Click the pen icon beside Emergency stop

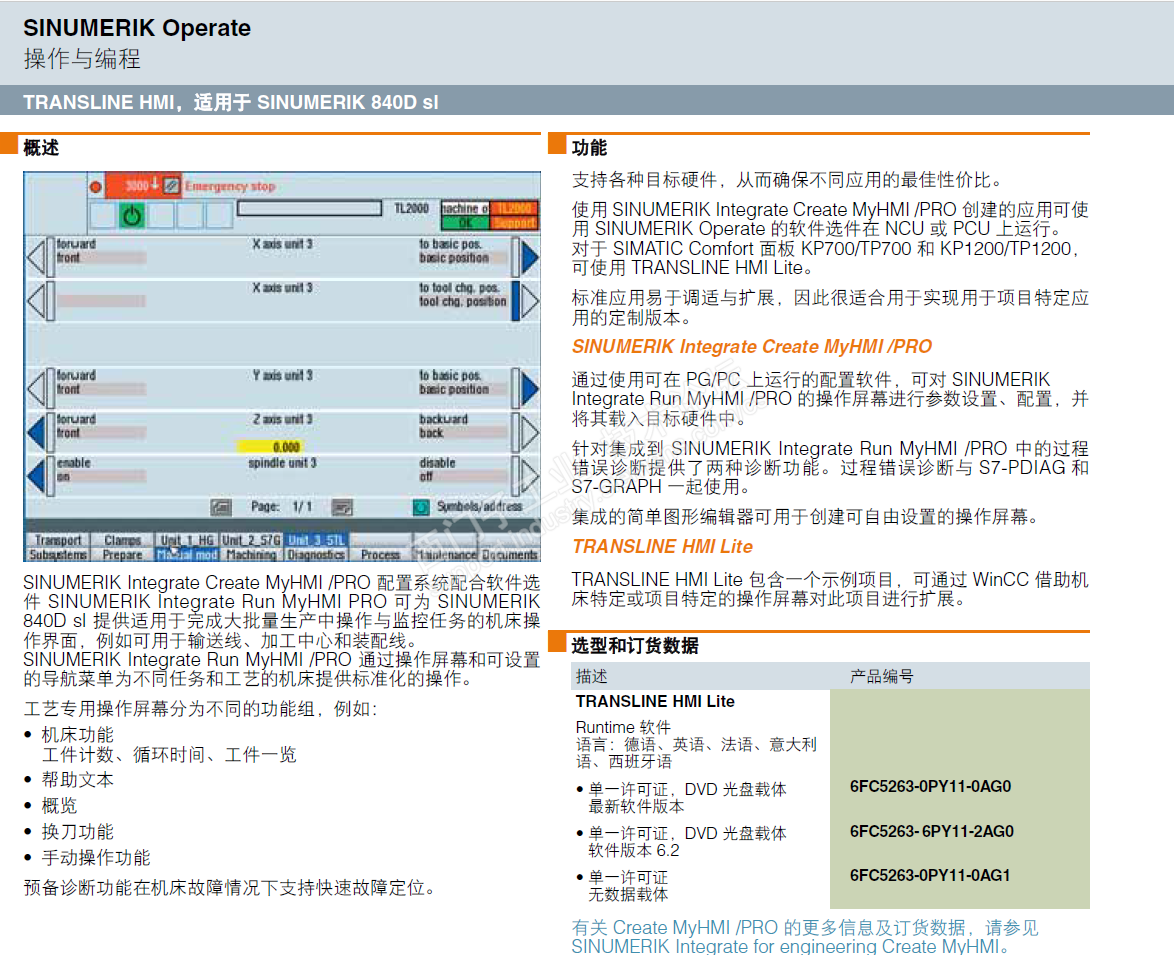coord(171,185)
